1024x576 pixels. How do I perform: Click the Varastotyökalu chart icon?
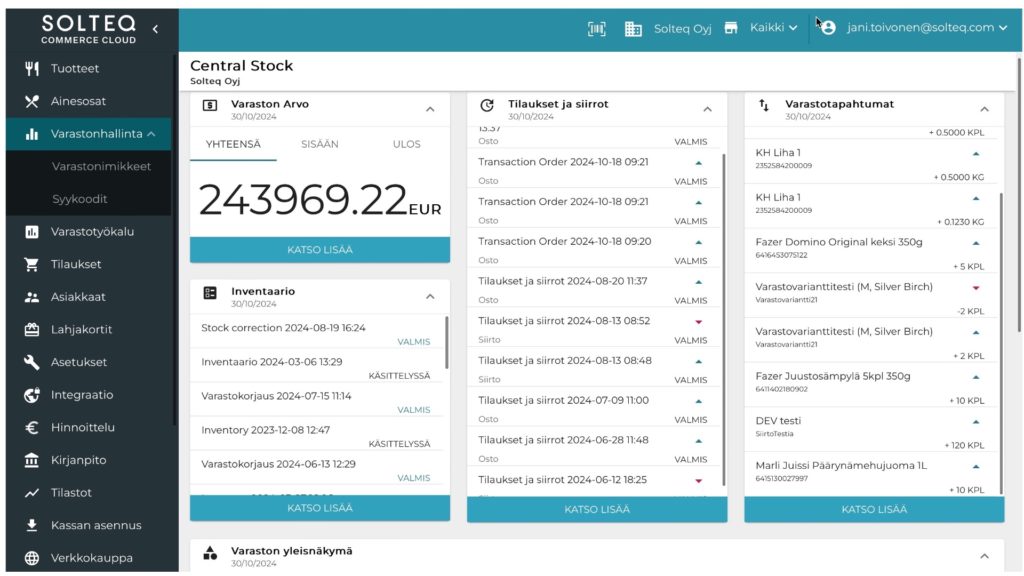point(31,232)
